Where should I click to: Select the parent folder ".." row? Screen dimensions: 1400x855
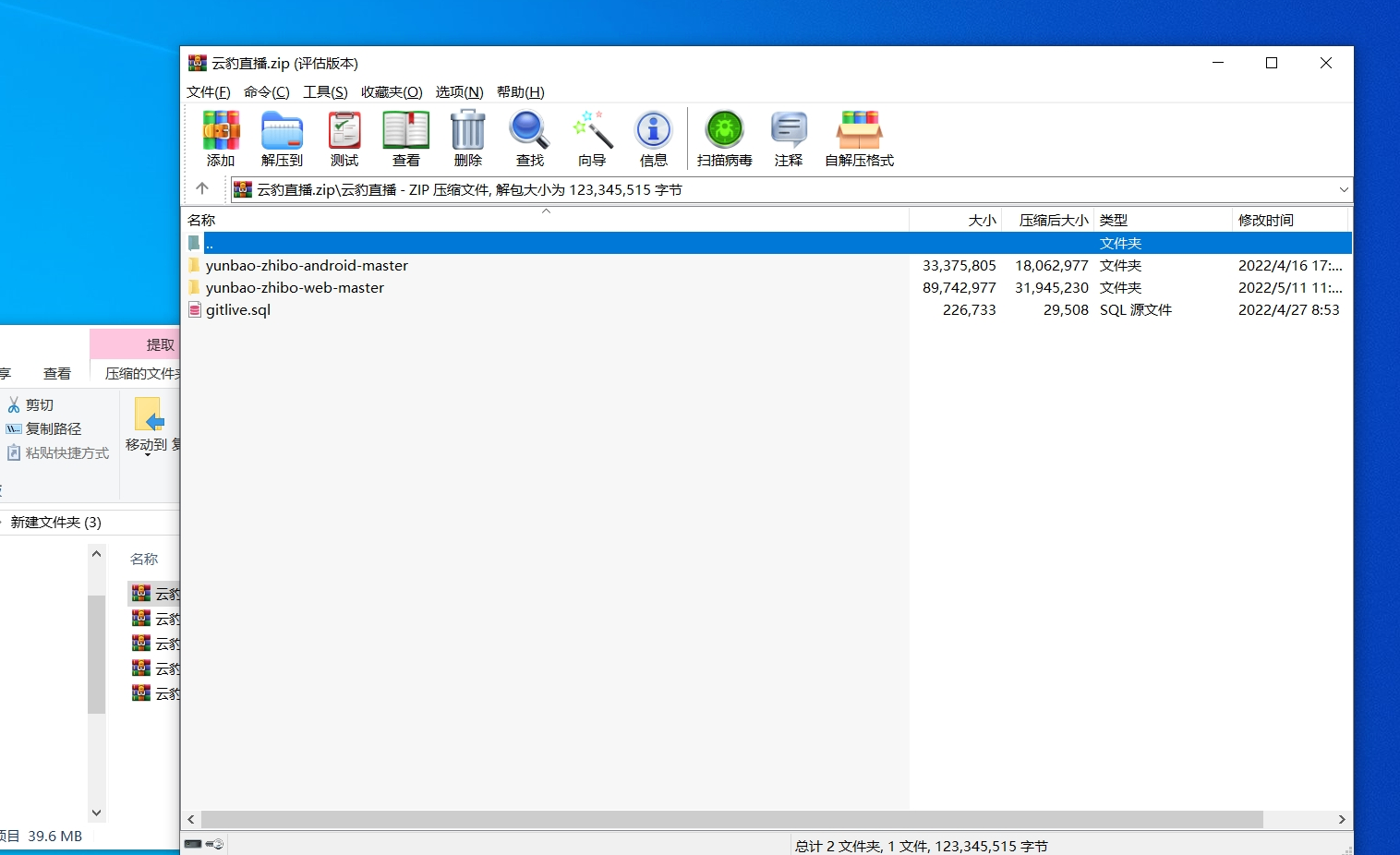(x=766, y=243)
